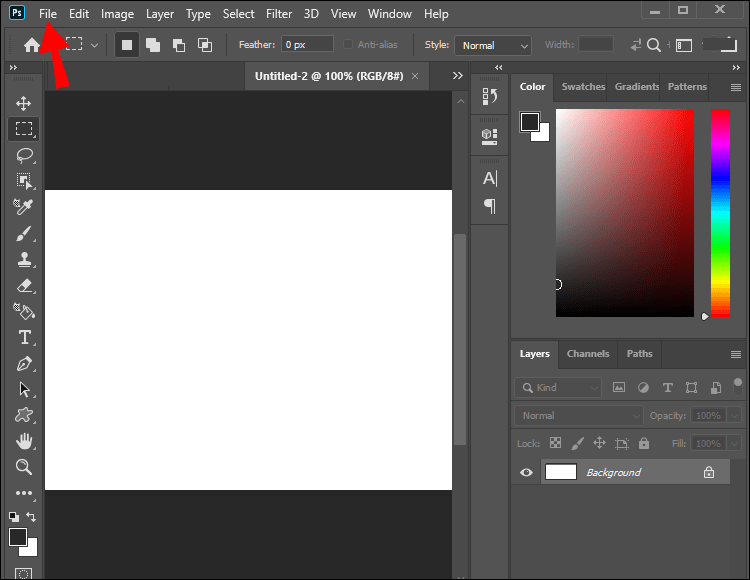Select the Zoom tool in toolbar
The height and width of the screenshot is (580, 750).
23,467
